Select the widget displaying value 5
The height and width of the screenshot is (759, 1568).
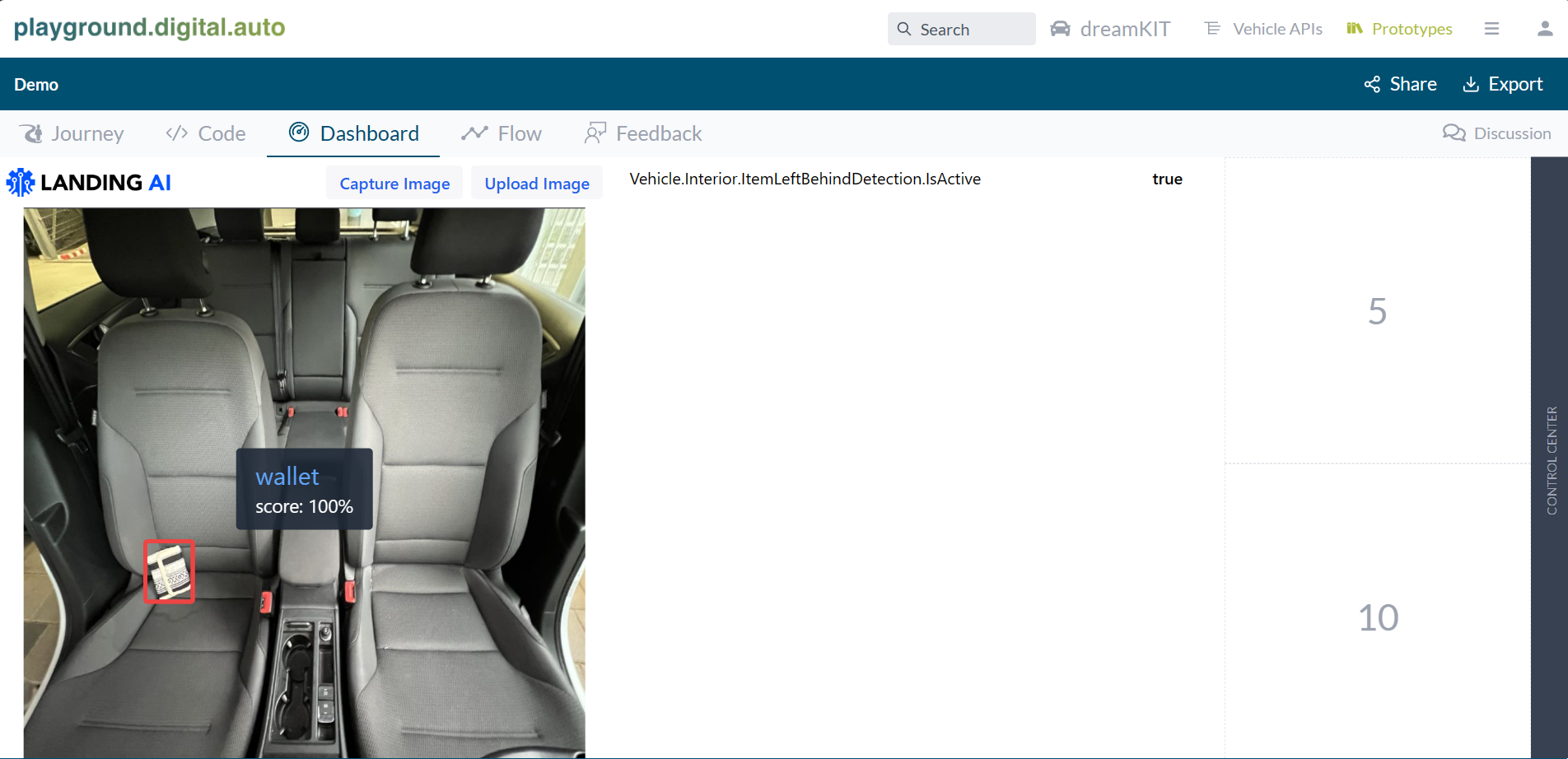(x=1376, y=311)
